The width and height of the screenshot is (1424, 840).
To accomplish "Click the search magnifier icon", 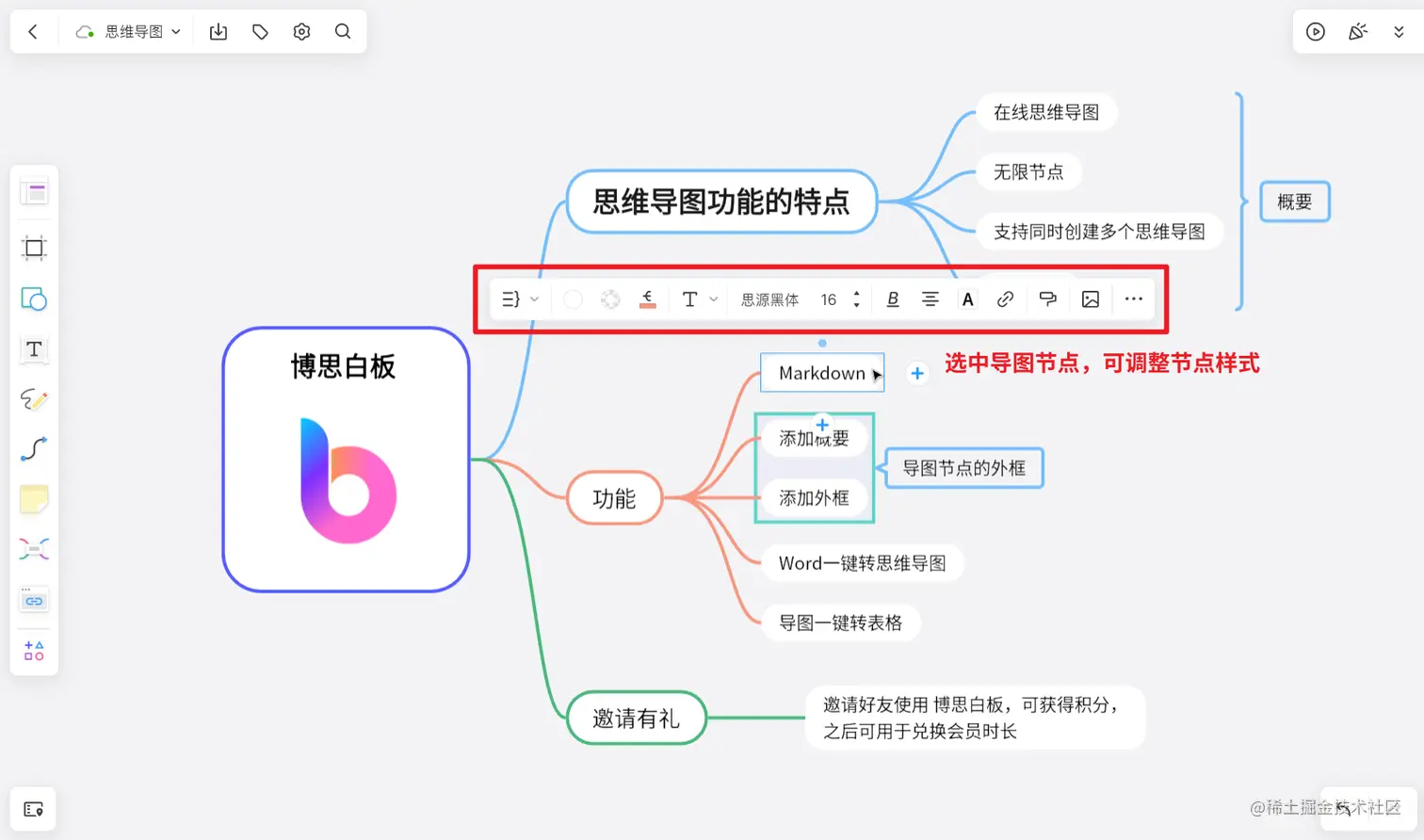I will 343,32.
